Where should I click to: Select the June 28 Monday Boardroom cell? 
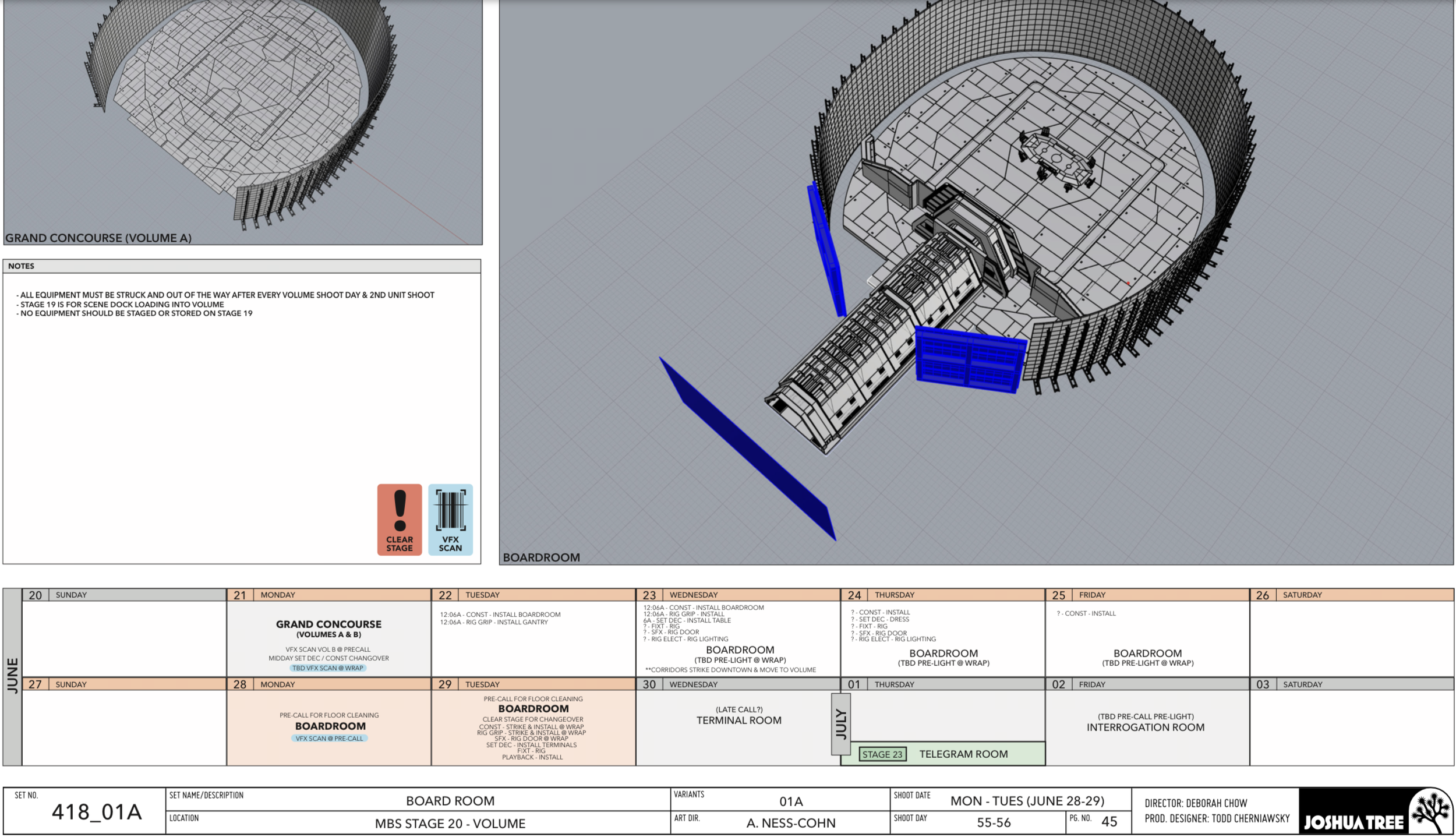click(x=329, y=726)
